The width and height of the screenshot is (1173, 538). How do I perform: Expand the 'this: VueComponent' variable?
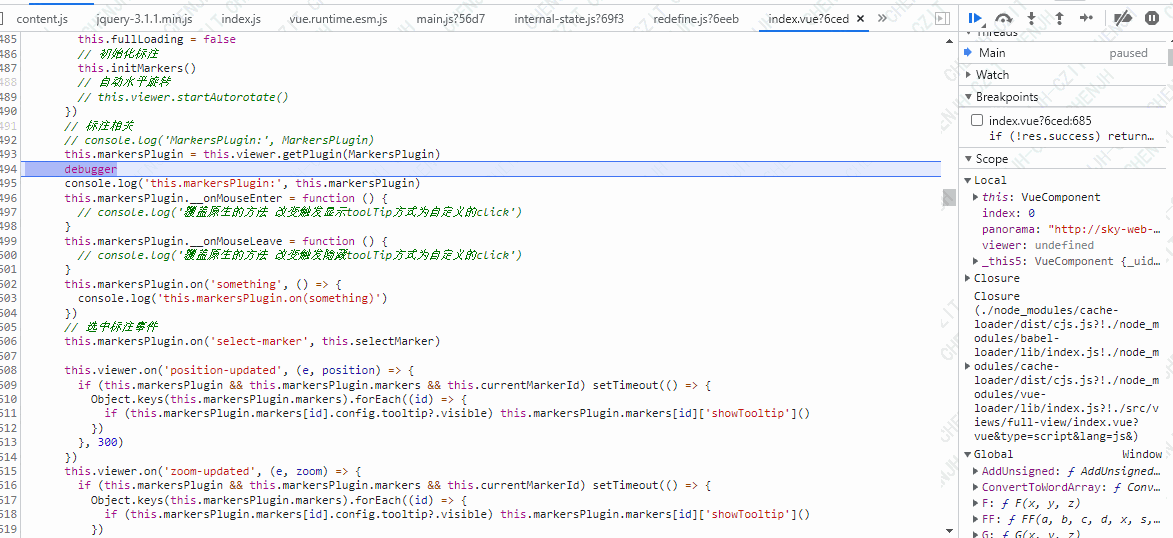976,198
